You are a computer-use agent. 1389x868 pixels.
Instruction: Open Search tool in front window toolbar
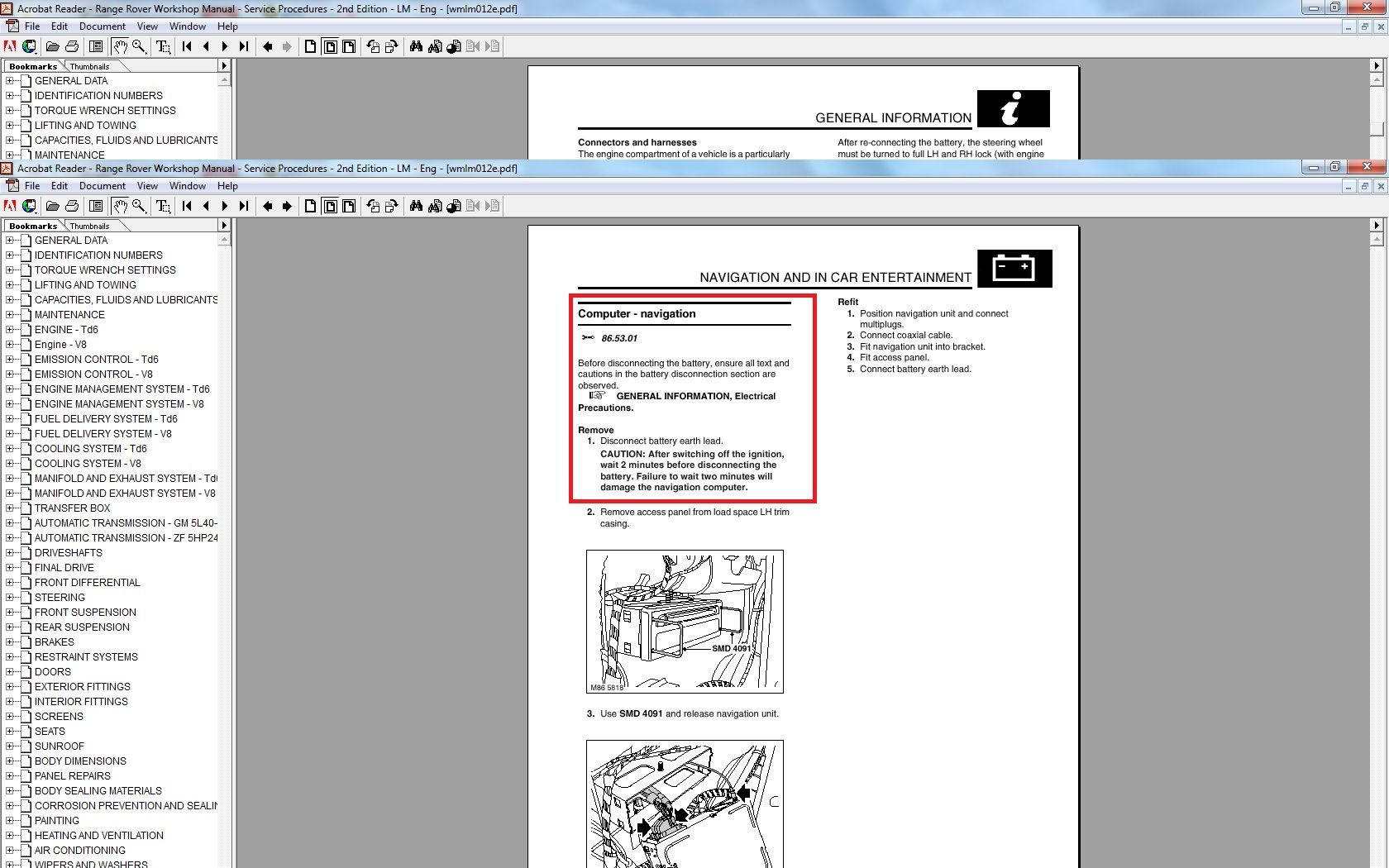(x=435, y=206)
